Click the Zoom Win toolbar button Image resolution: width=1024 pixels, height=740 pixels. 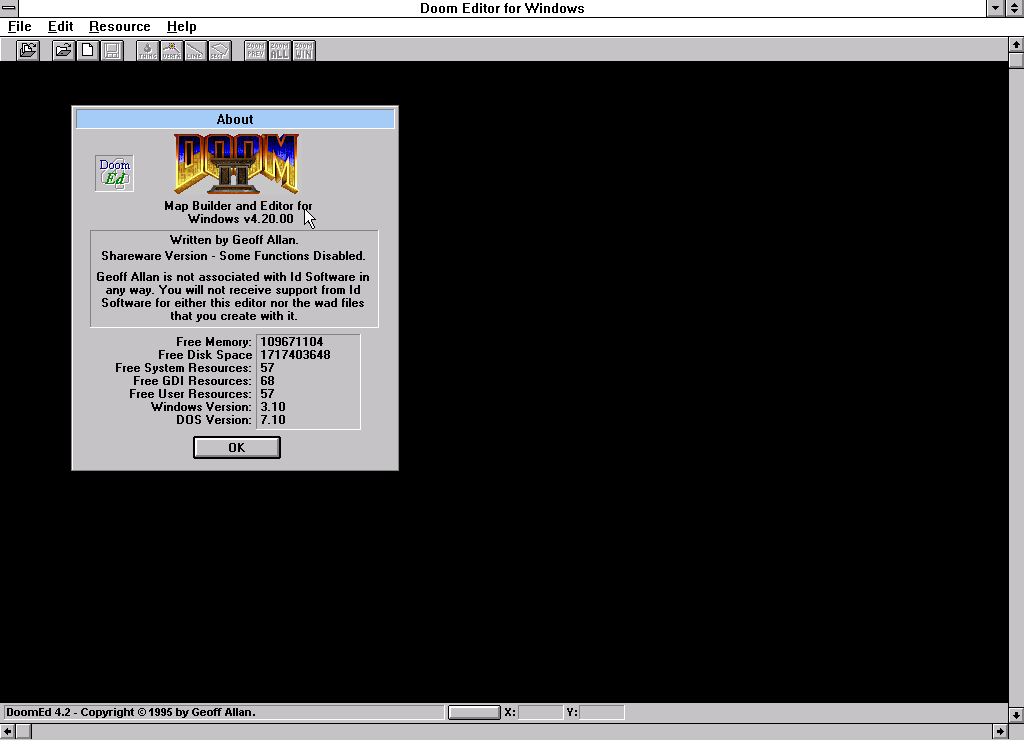tap(303, 50)
